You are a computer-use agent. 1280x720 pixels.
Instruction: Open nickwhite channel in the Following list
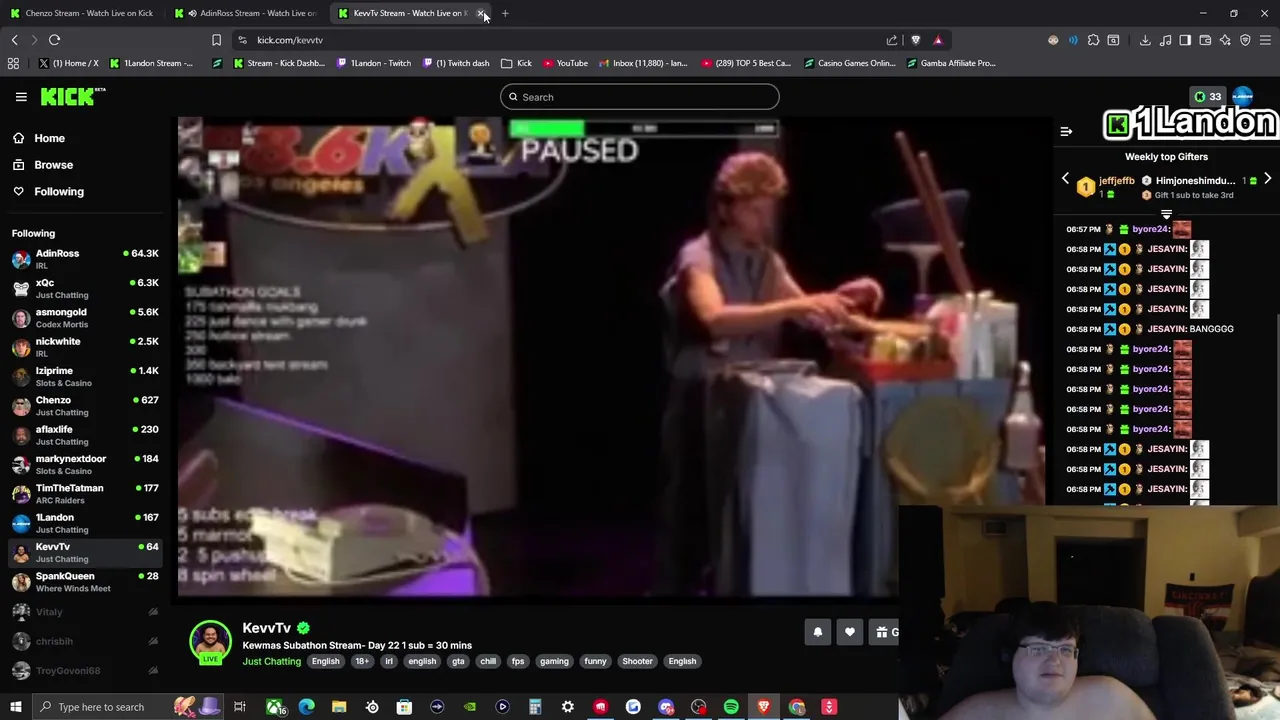click(x=85, y=347)
